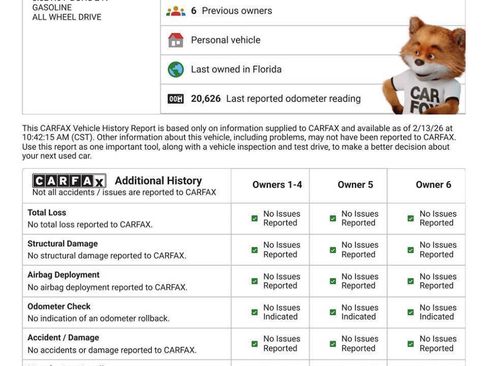Image resolution: width=488 pixels, height=366 pixels.
Task: Select the Owners 1-4 column header
Action: coord(277,185)
